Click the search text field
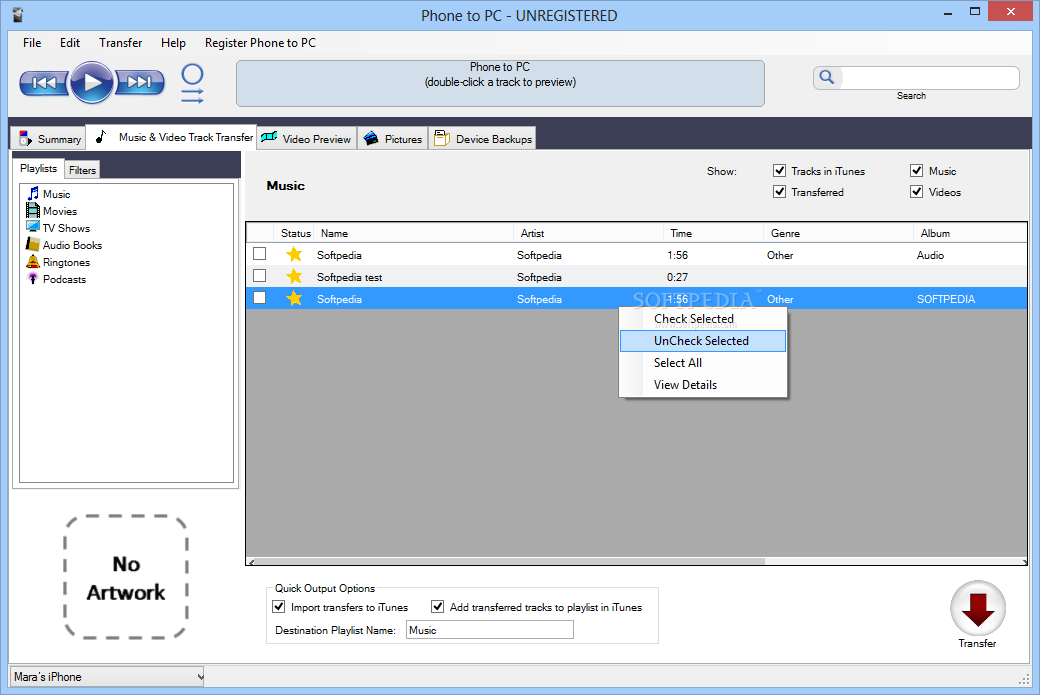Screen dimensions: 1040x695 pyautogui.click(x=930, y=78)
